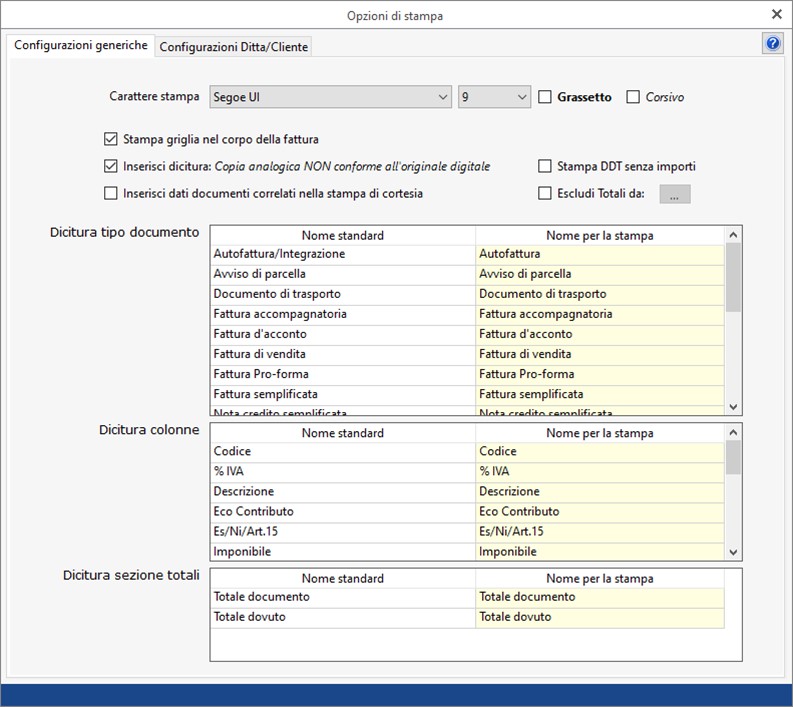The width and height of the screenshot is (793, 707).
Task: Select standard name 'Fattura Pro-forma'
Action: pos(343,374)
